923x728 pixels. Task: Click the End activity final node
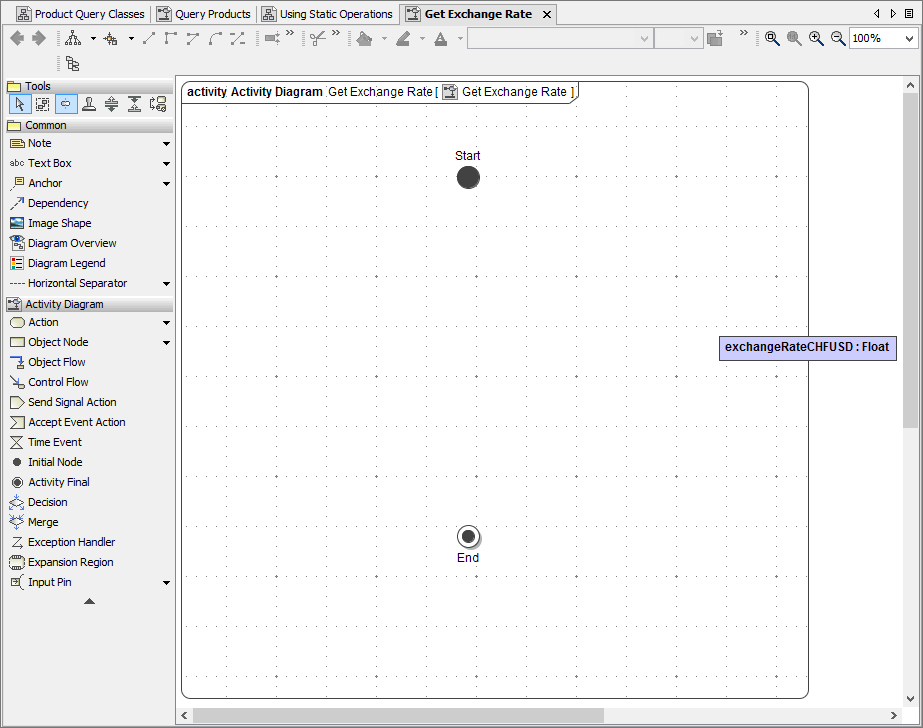pos(468,536)
